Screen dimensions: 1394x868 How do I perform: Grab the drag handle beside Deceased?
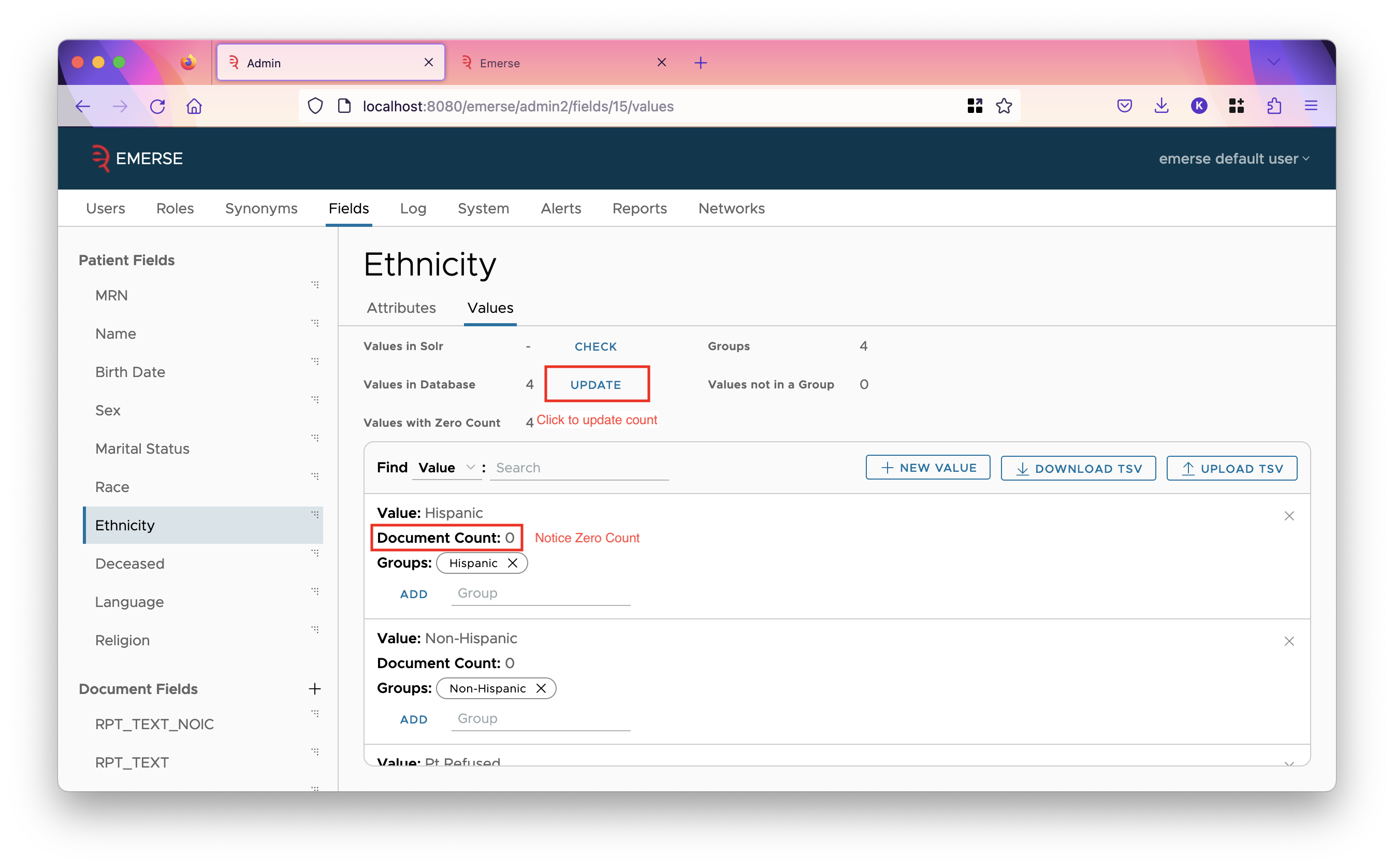[315, 553]
